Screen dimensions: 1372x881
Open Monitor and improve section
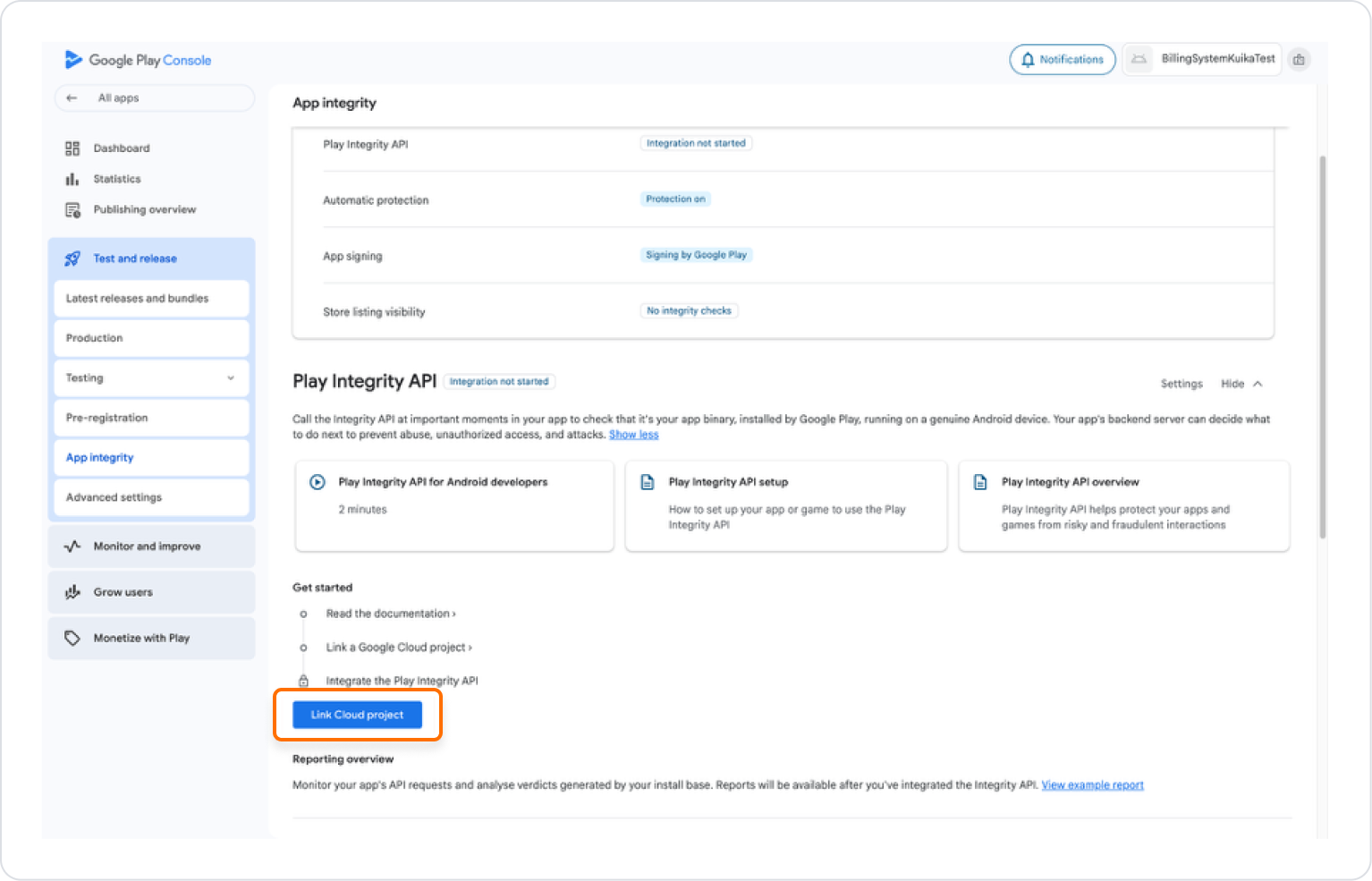[151, 546]
